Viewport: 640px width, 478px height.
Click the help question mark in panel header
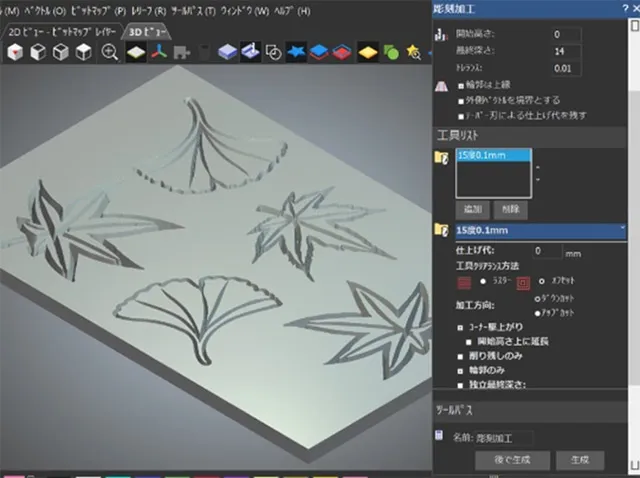(x=624, y=9)
